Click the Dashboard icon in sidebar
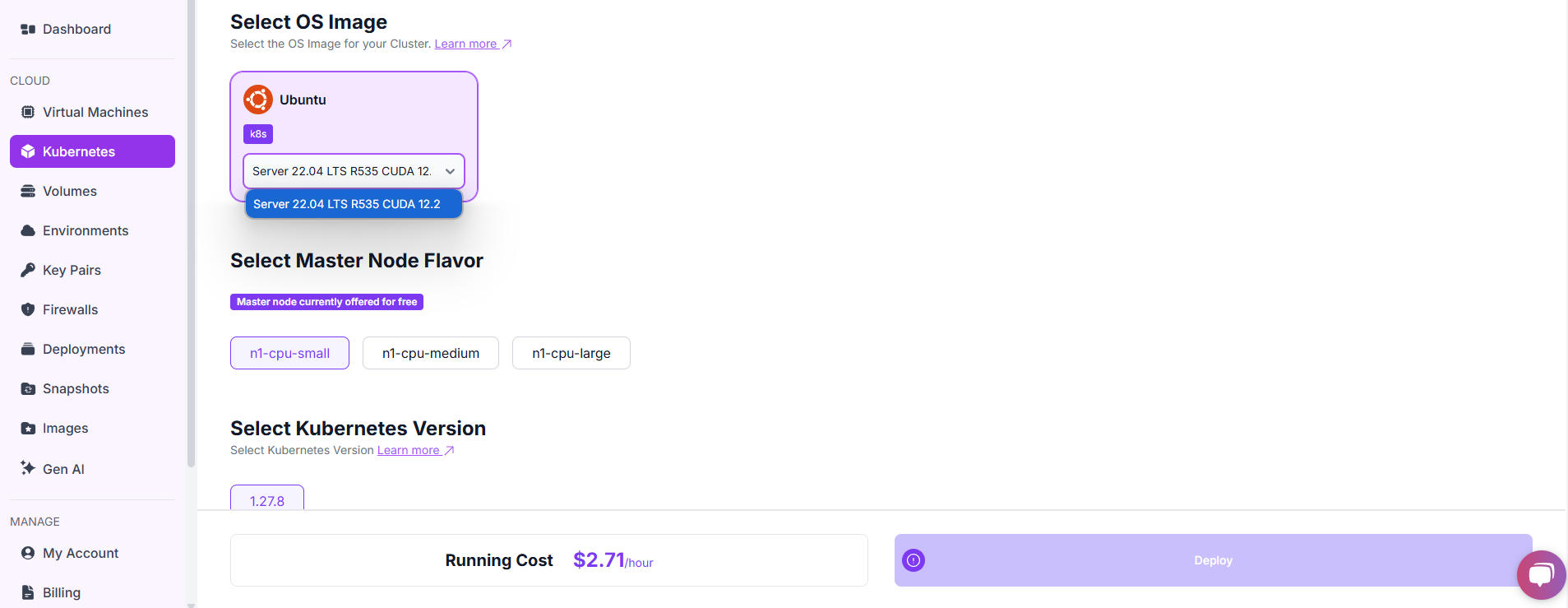Viewport: 1568px width, 608px height. click(x=28, y=30)
